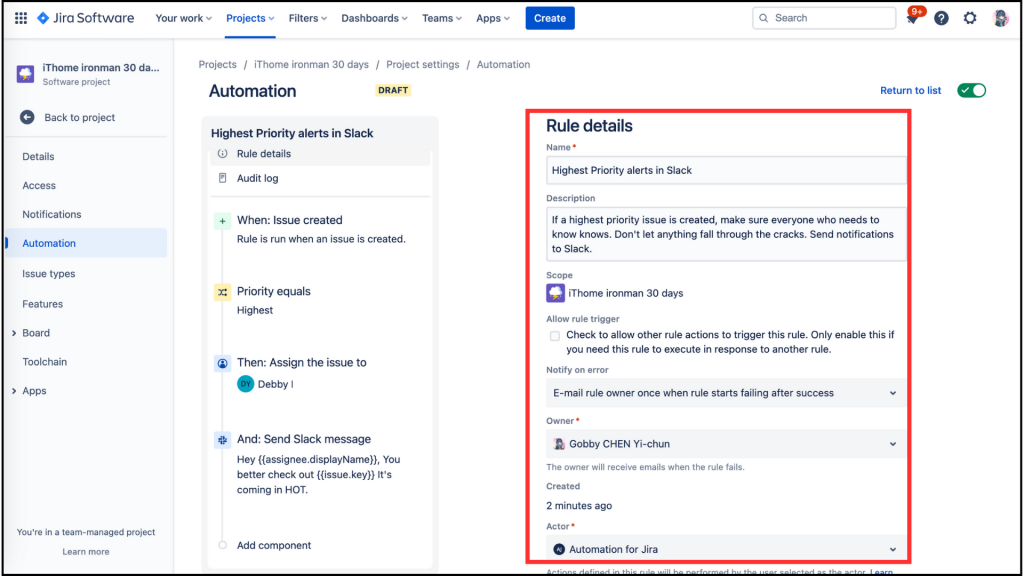This screenshot has height=576, width=1024.
Task: Click the Audit log document icon
Action: (x=223, y=178)
